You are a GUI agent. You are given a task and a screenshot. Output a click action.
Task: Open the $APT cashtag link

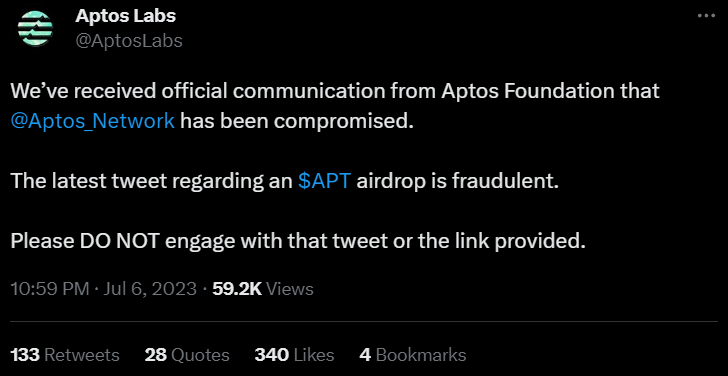point(325,181)
